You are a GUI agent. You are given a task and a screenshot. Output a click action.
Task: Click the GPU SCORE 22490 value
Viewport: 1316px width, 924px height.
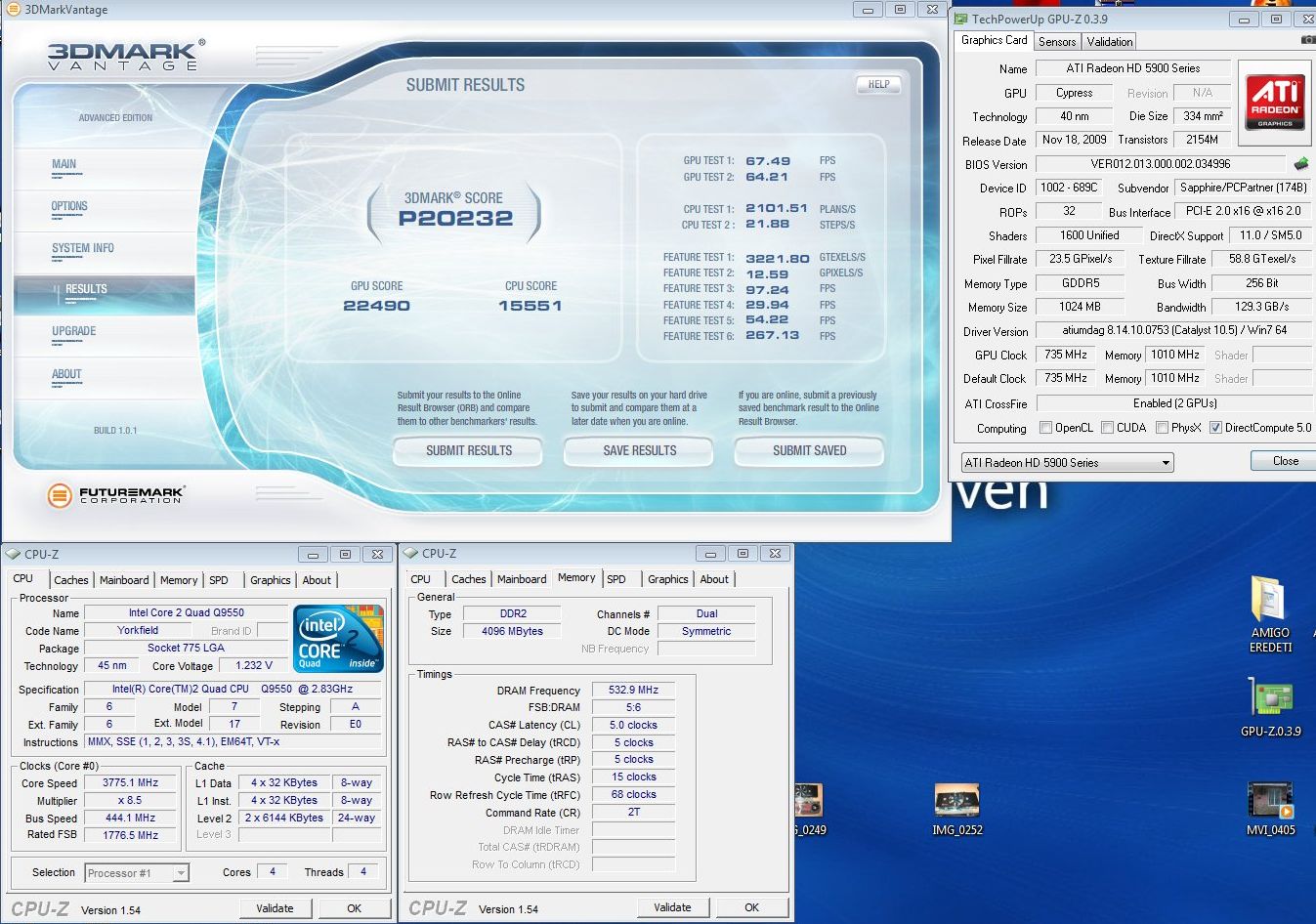376,306
